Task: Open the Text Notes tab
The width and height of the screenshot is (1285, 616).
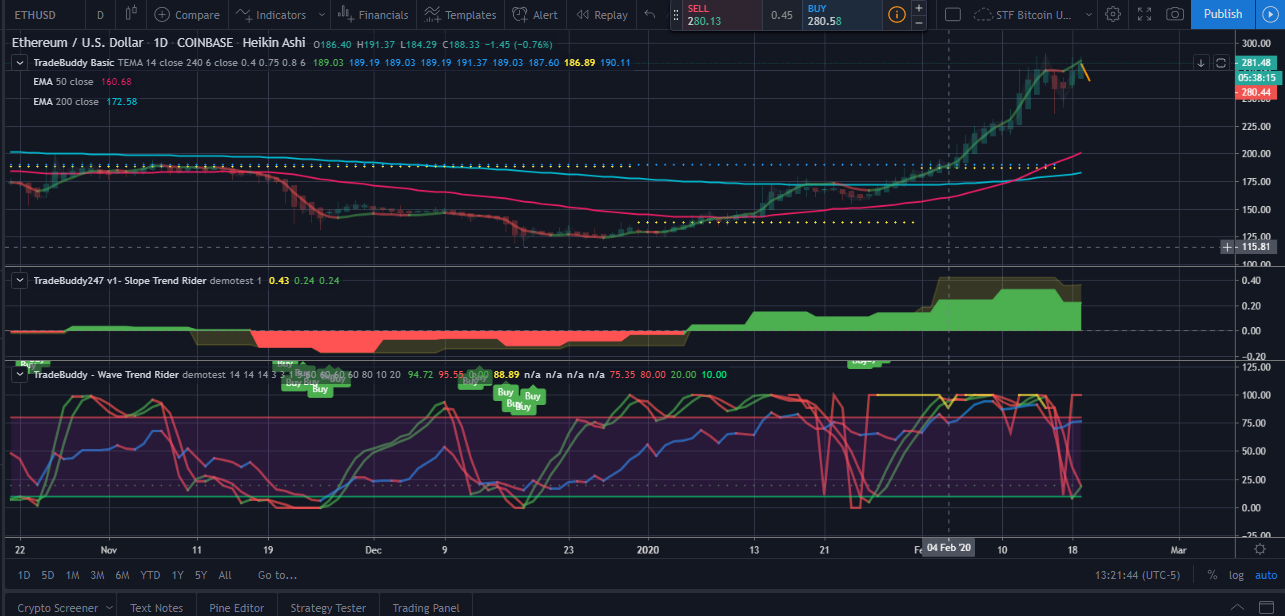Action: tap(156, 607)
